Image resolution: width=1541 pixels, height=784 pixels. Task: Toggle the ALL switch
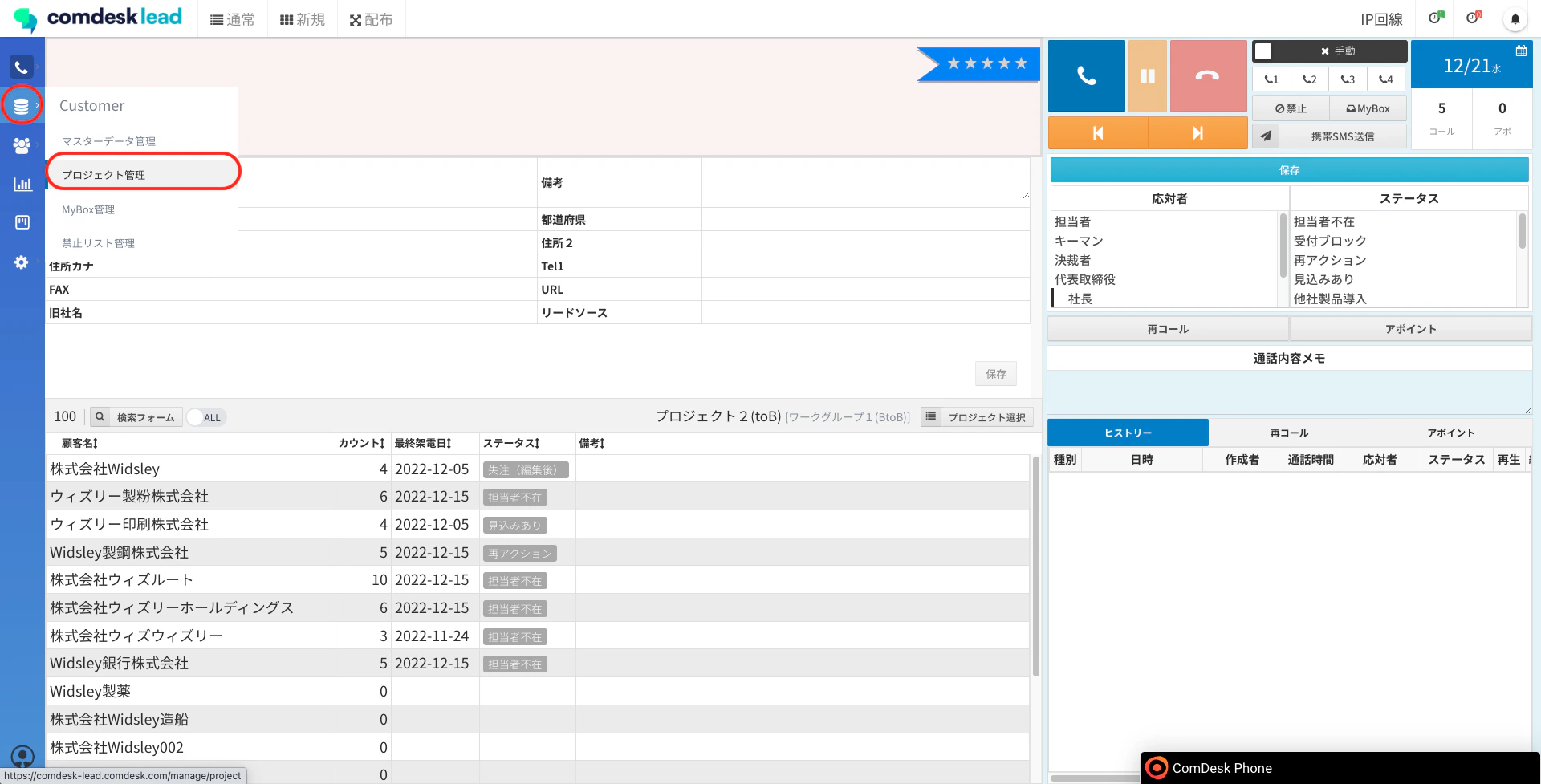click(x=206, y=417)
